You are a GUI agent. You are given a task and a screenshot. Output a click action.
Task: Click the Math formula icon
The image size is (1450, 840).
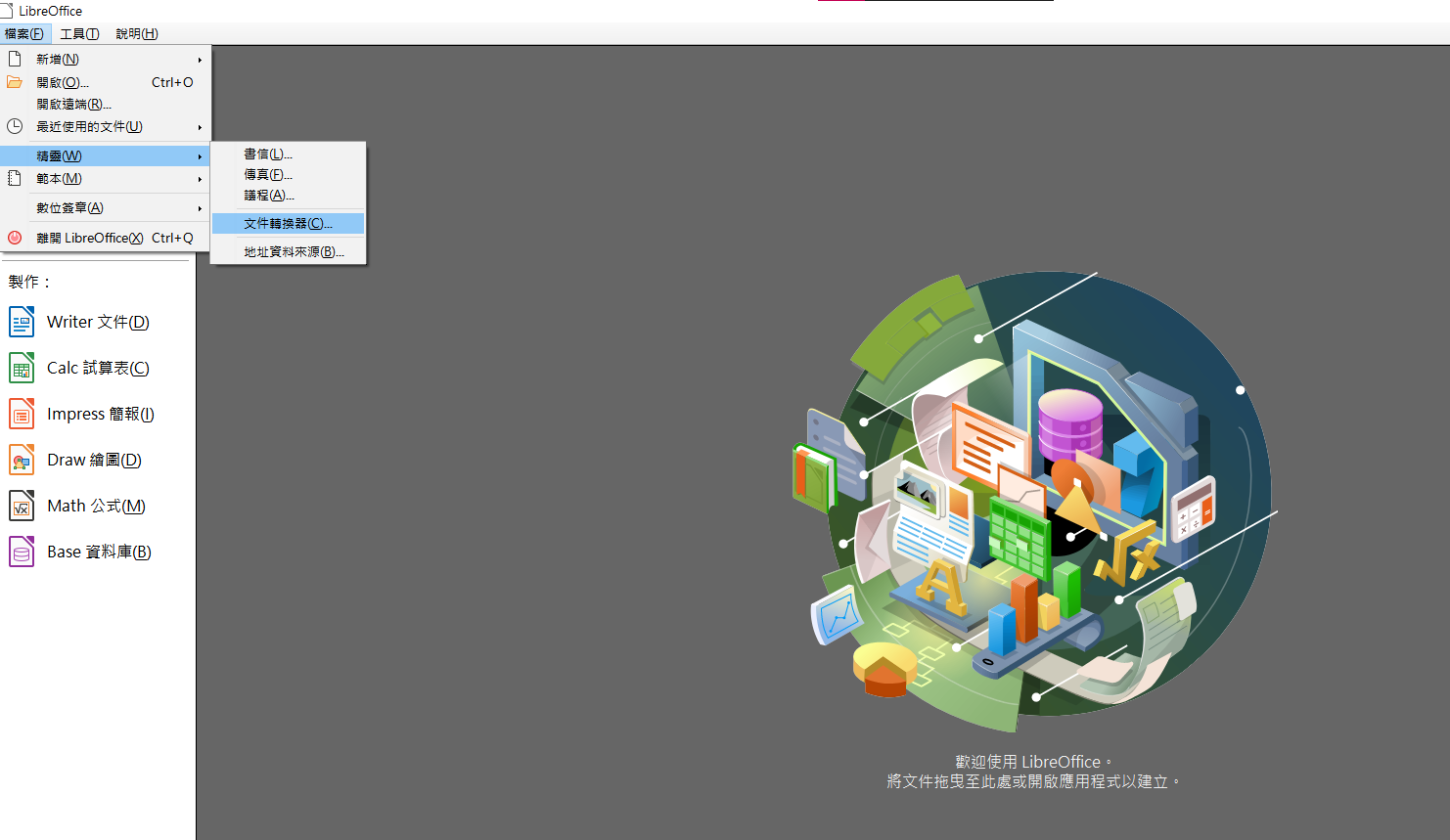[22, 506]
